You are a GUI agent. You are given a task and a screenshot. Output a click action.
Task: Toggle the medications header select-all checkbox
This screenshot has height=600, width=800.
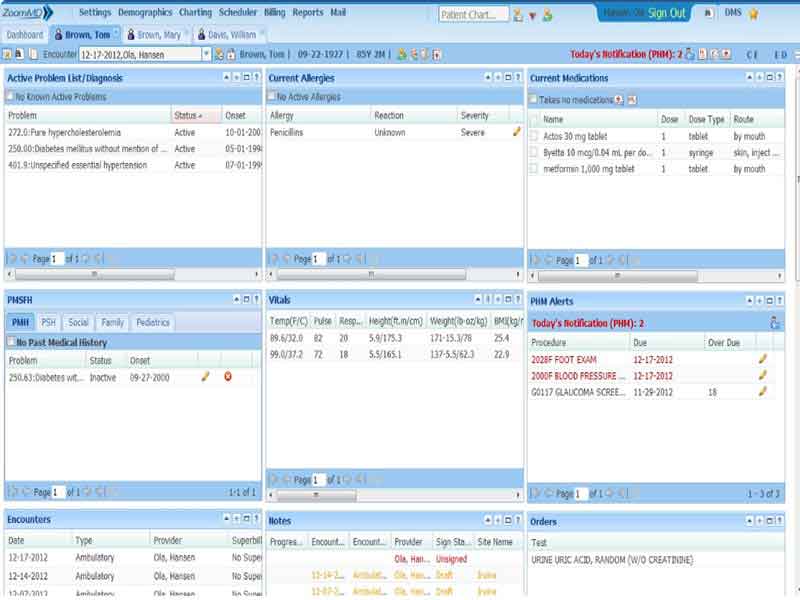(534, 119)
